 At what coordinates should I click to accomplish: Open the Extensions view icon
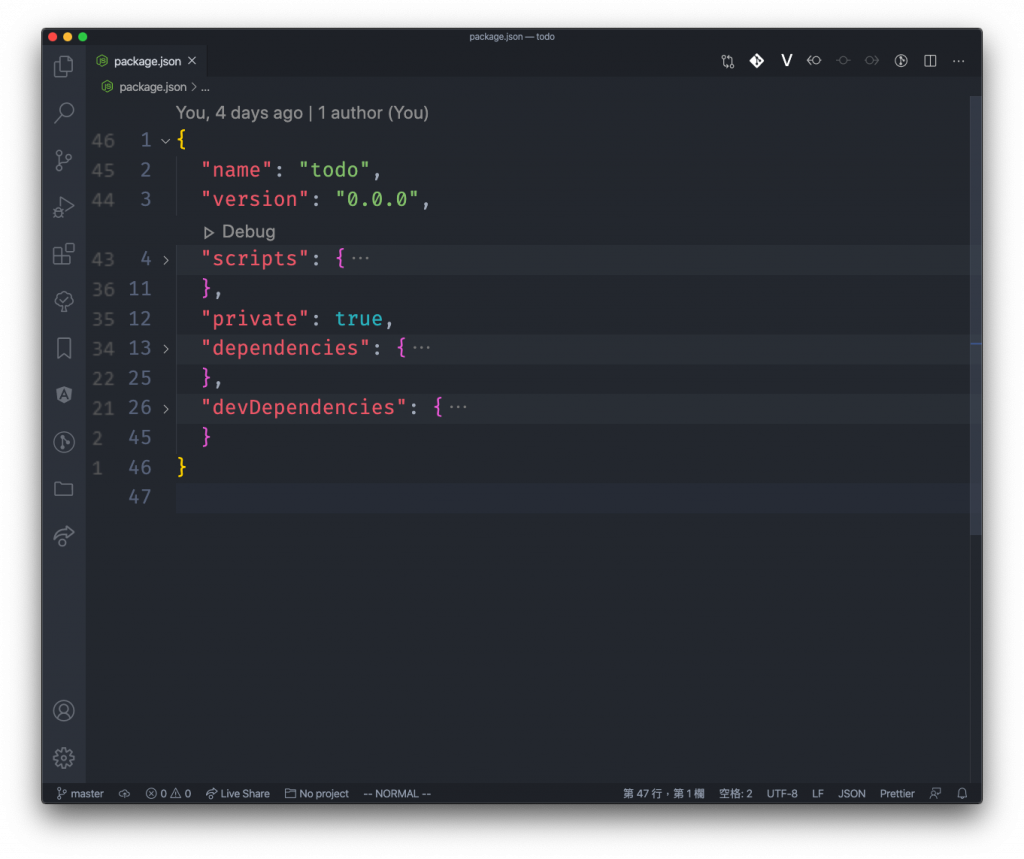pos(63,254)
